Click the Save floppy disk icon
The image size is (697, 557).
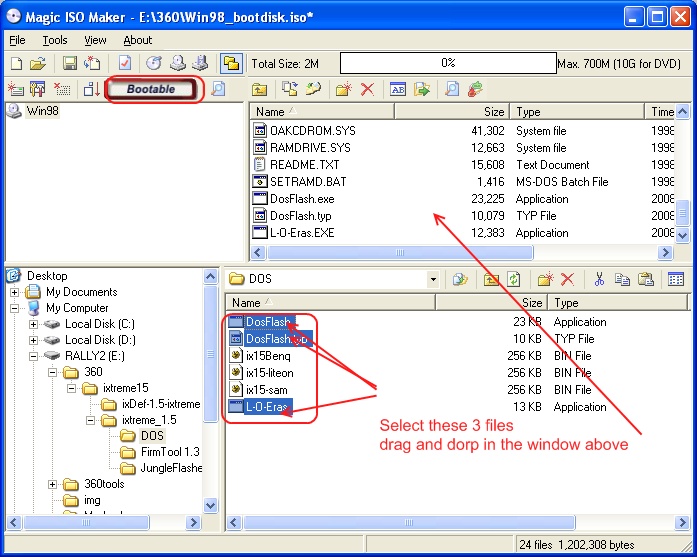(x=69, y=64)
